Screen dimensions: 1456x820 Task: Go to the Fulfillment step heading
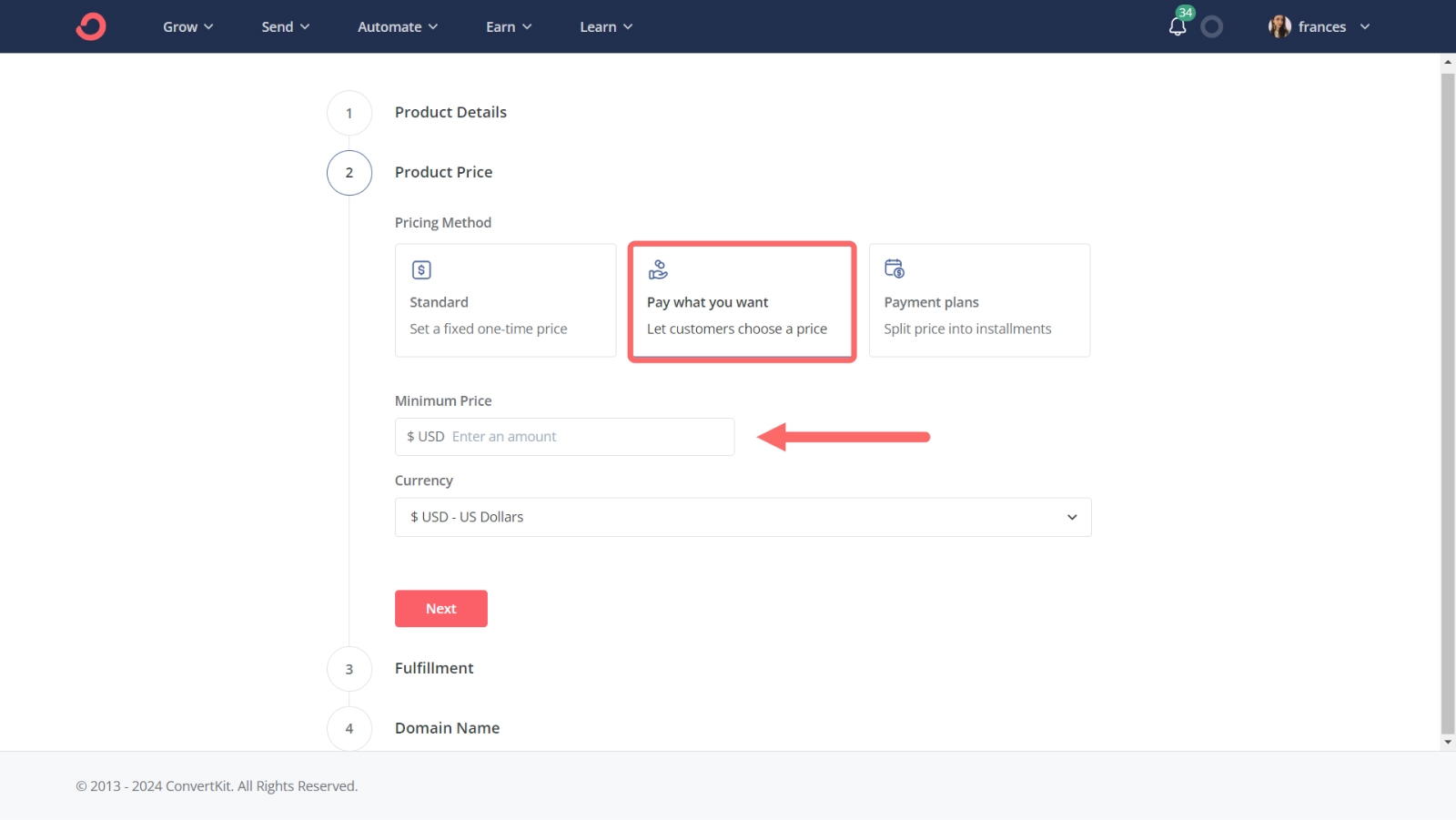click(x=434, y=668)
